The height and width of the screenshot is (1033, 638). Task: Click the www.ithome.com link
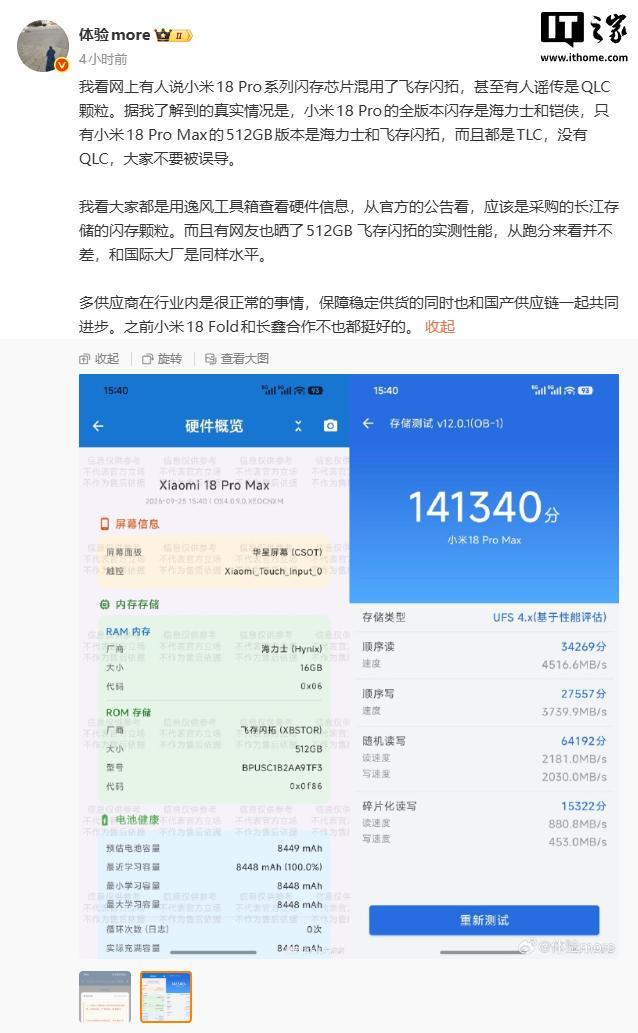[x=584, y=57]
